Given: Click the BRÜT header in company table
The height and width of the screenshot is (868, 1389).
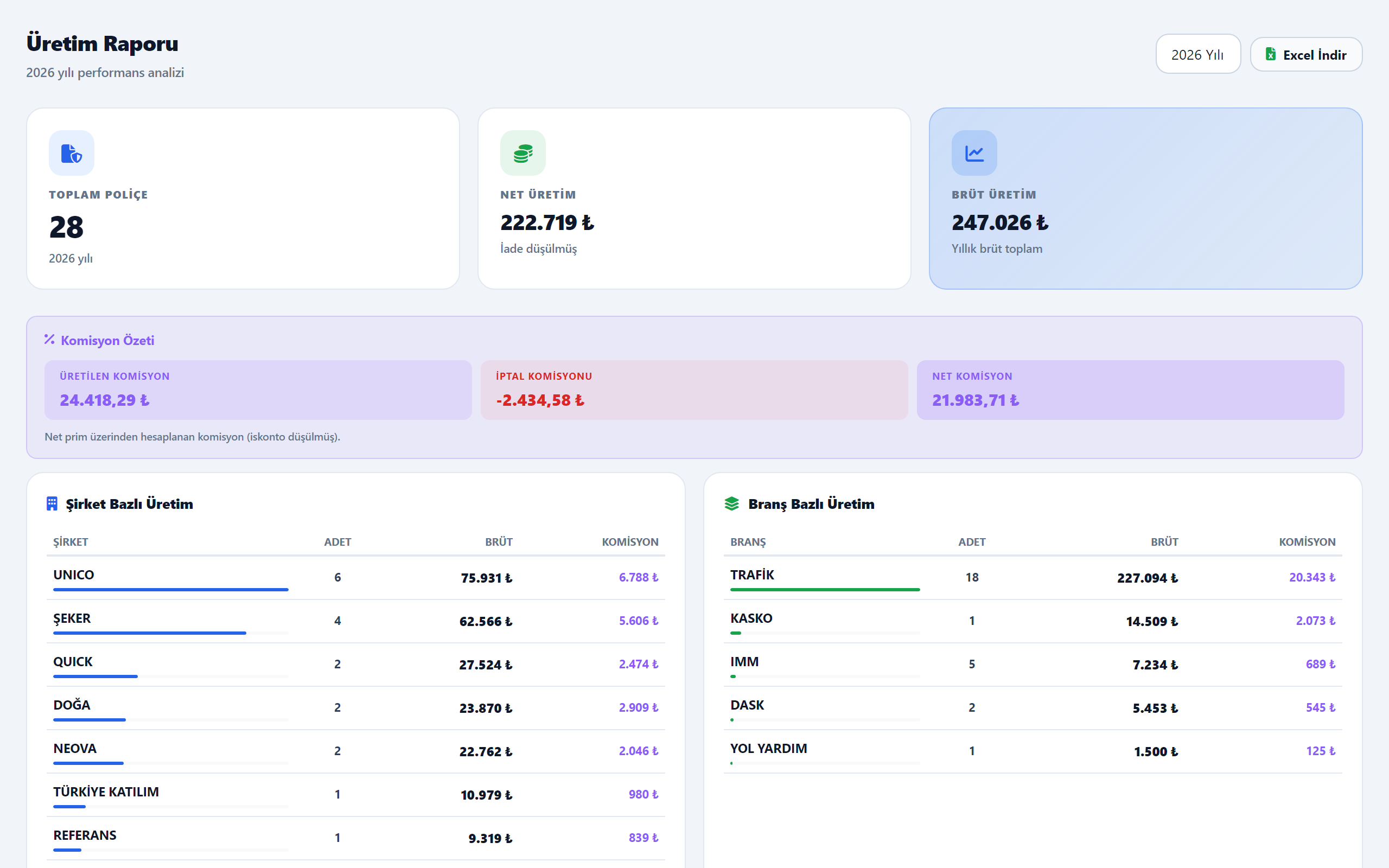Looking at the screenshot, I should 499,542.
